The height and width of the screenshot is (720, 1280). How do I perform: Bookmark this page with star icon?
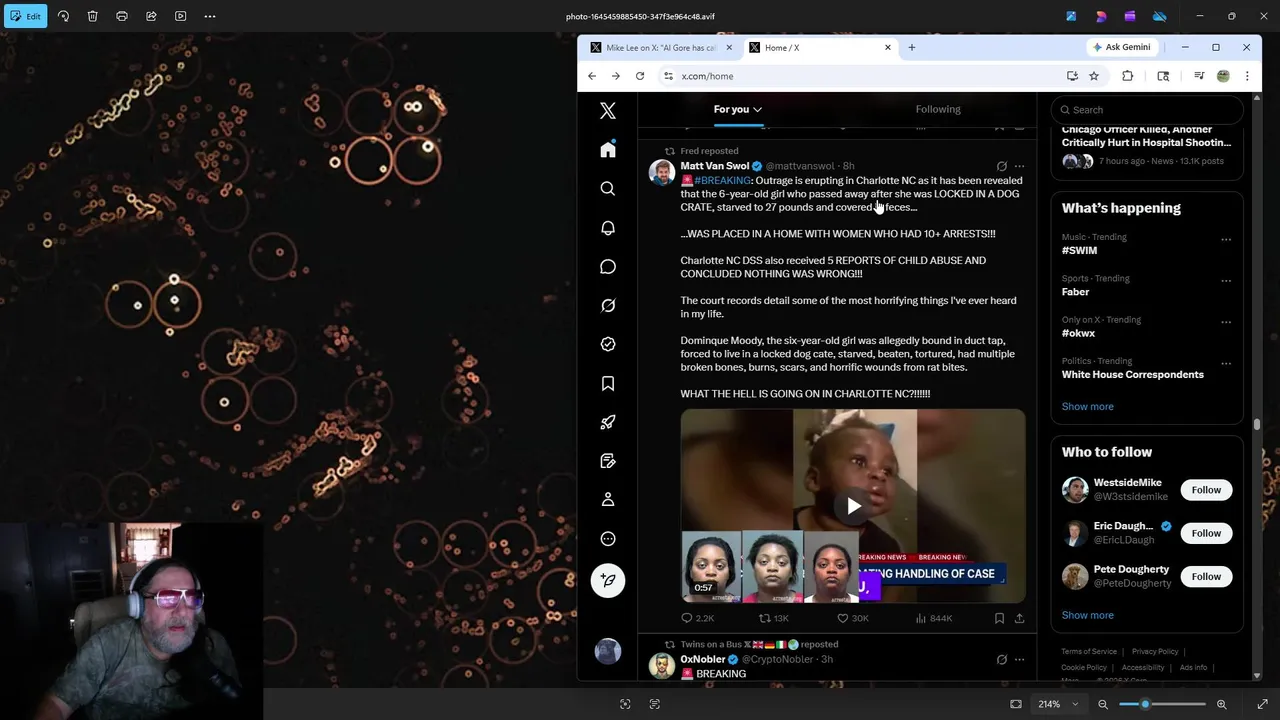tap(1094, 76)
